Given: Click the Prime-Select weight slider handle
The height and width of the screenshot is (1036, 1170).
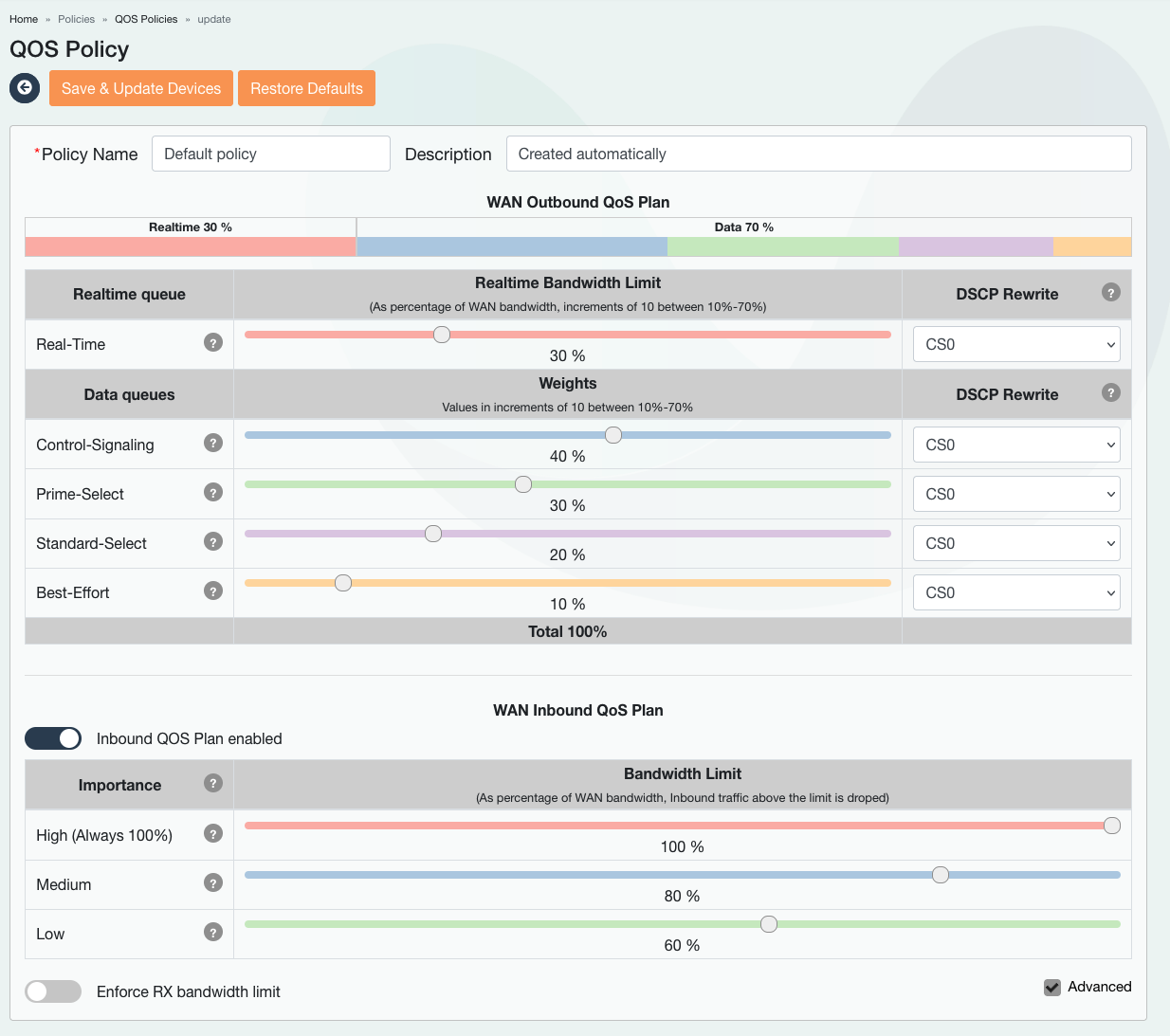Looking at the screenshot, I should [523, 484].
